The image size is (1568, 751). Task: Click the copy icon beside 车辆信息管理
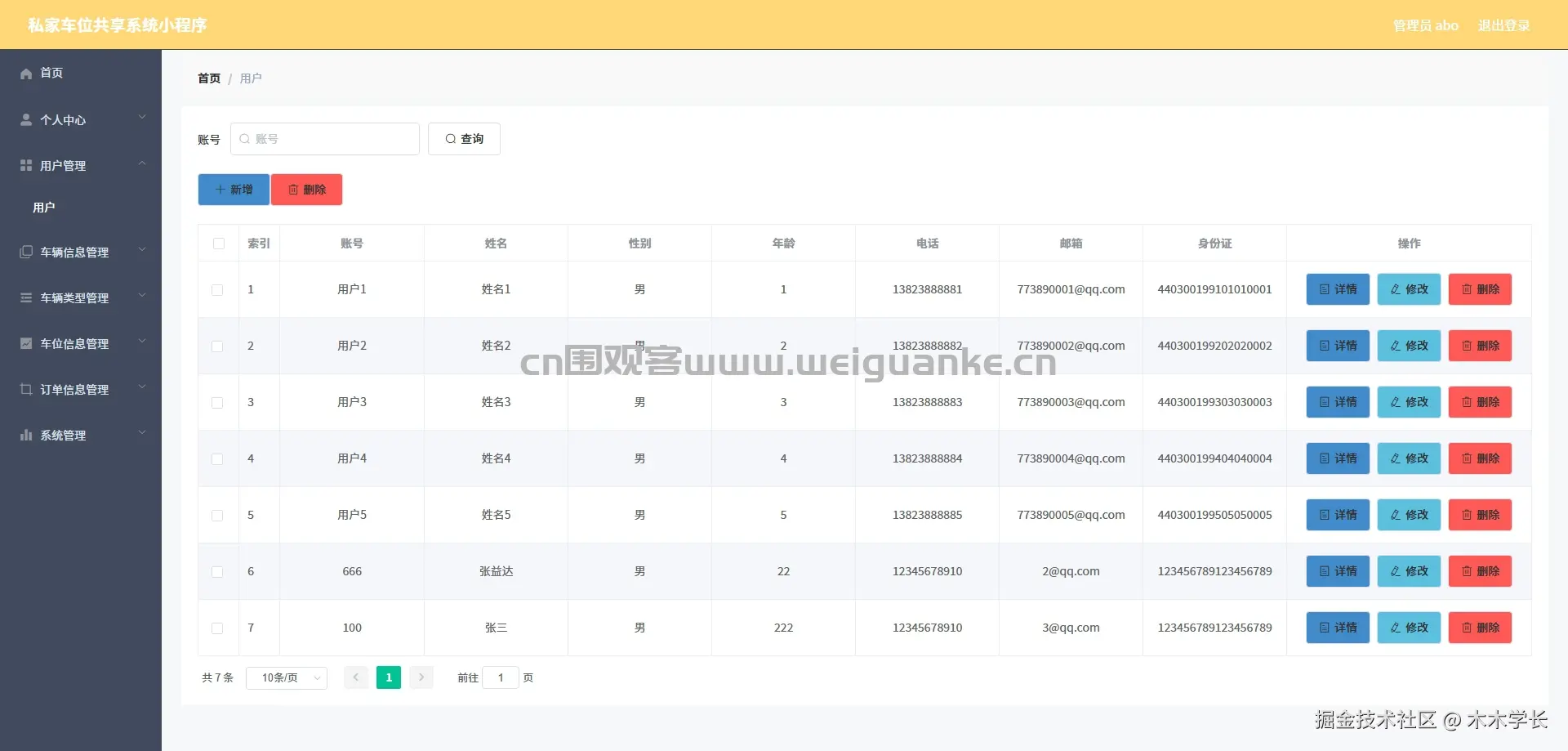[x=26, y=252]
